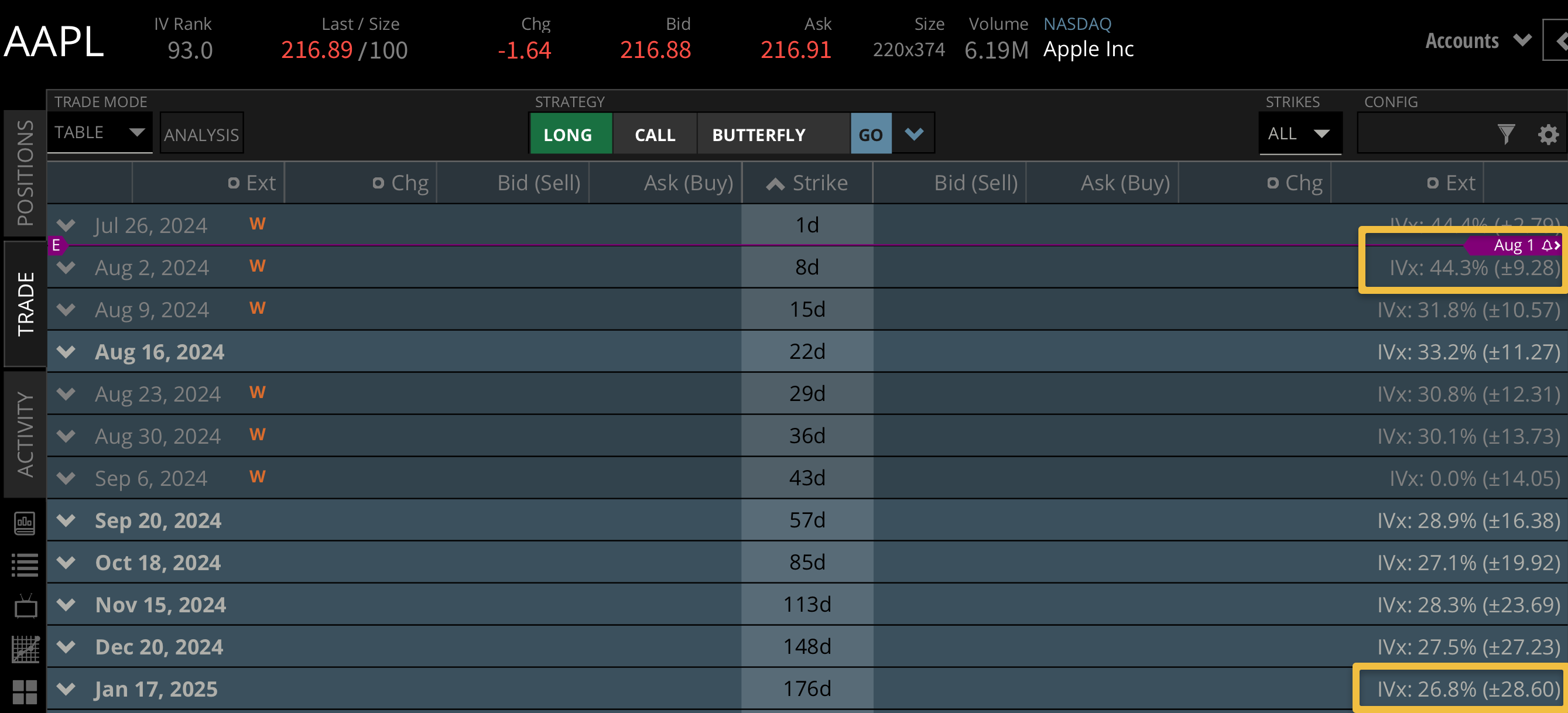Open the filter icon in CONFIG section
This screenshot has height=713, width=1568.
coord(1506,134)
